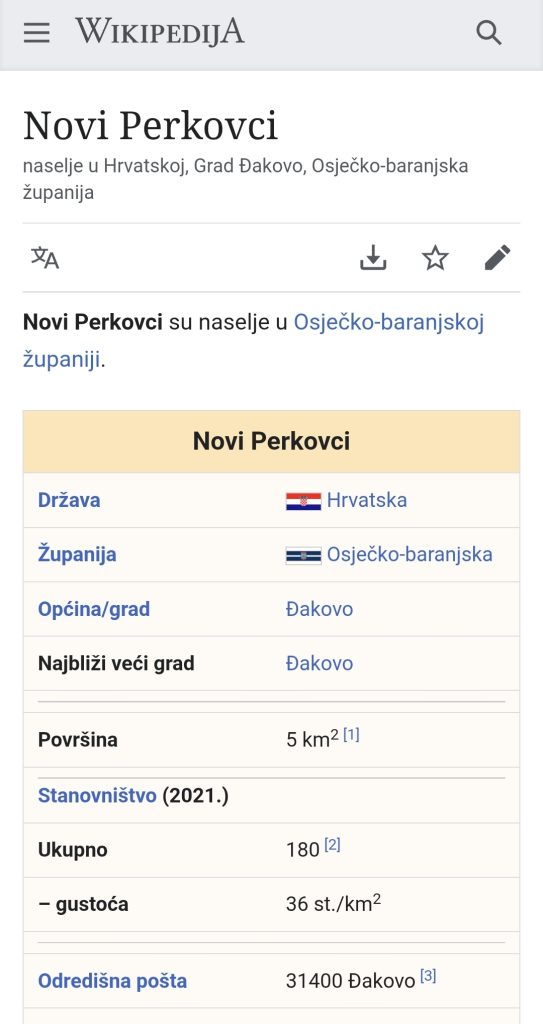Open the Općina/grad label link
Viewport: 543px width, 1024px height.
pyautogui.click(x=94, y=609)
